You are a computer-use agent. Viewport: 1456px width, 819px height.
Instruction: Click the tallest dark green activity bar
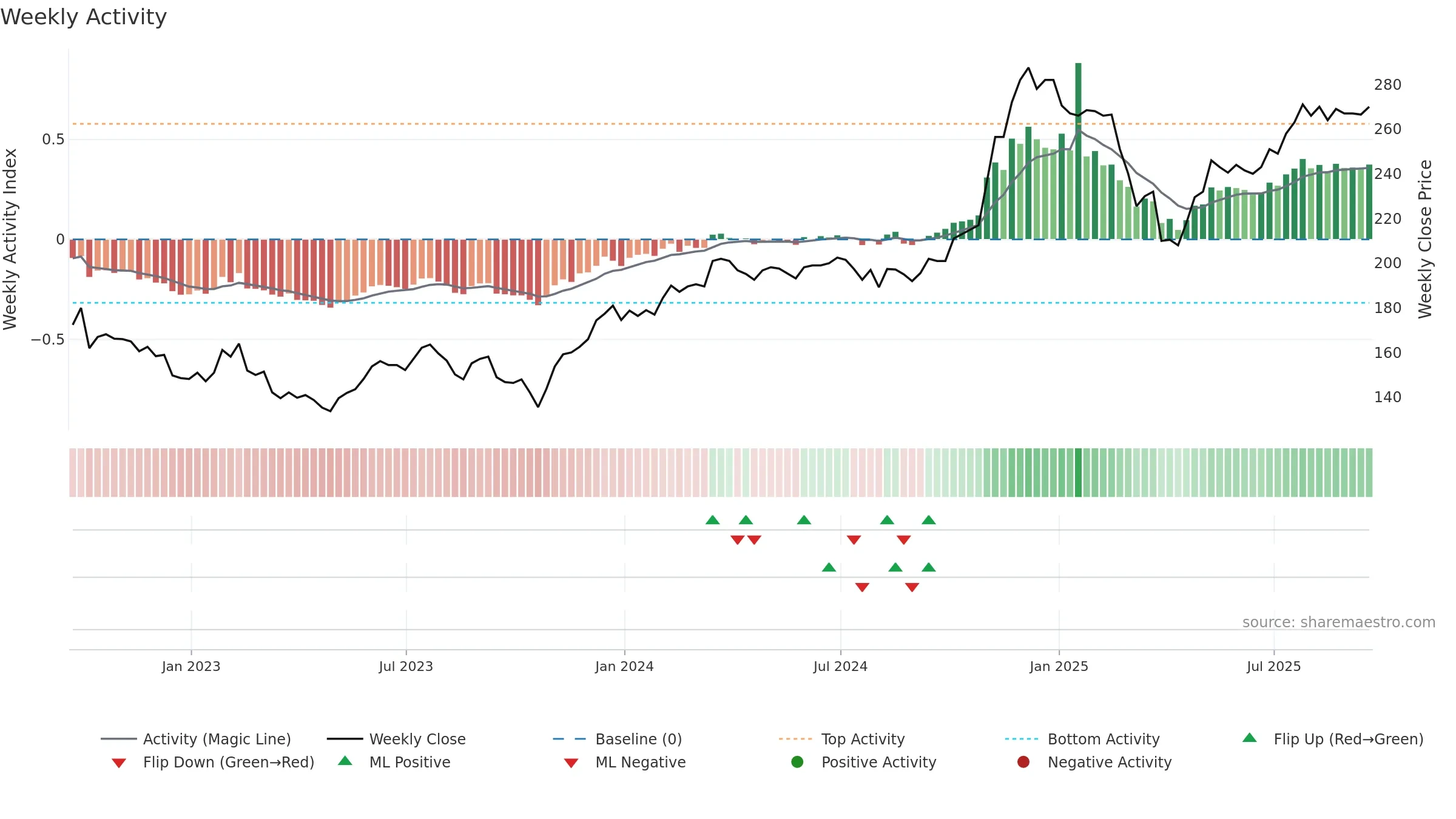pos(1078,151)
